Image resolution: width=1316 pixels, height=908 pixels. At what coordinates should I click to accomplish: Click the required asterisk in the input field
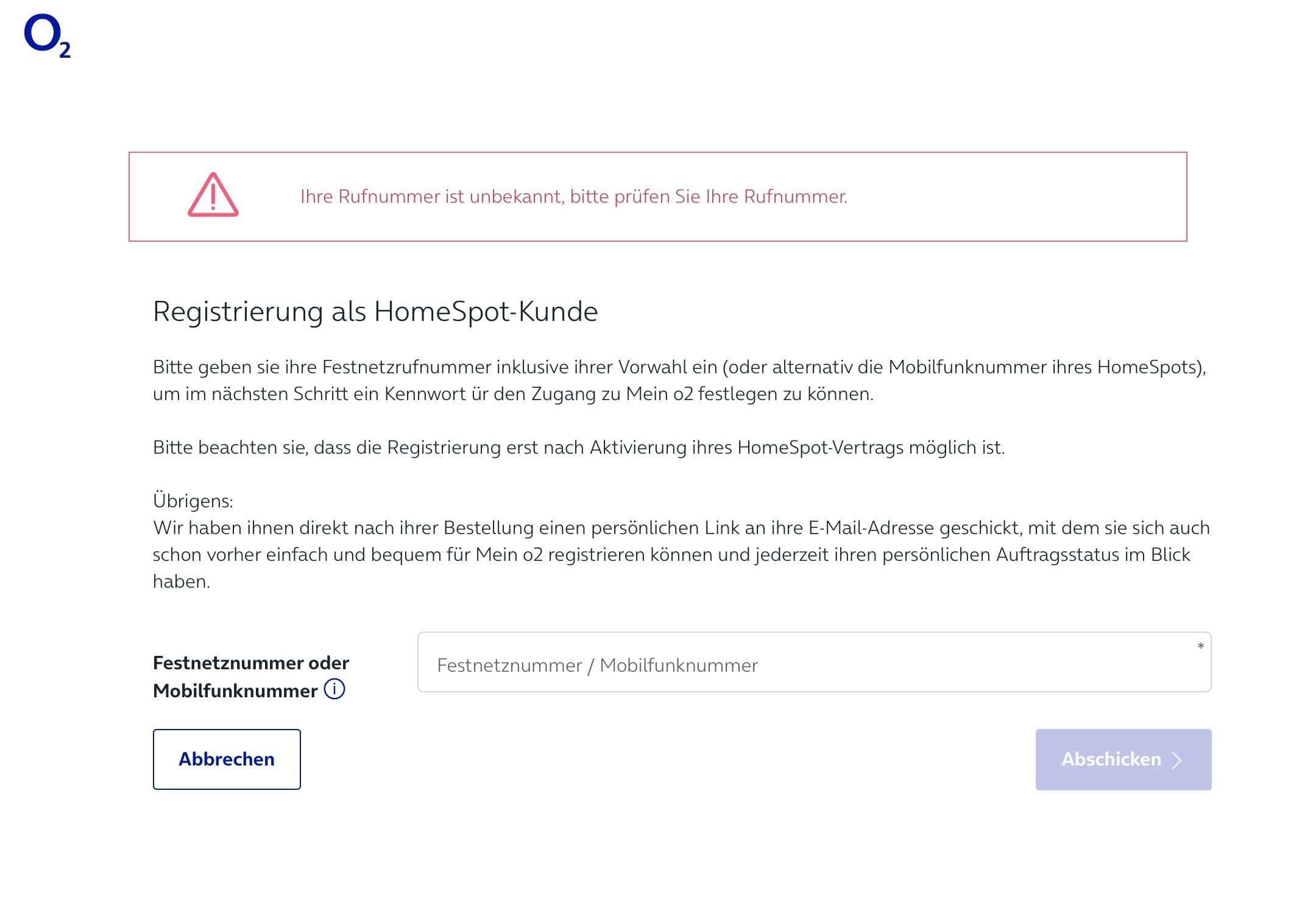point(1200,646)
